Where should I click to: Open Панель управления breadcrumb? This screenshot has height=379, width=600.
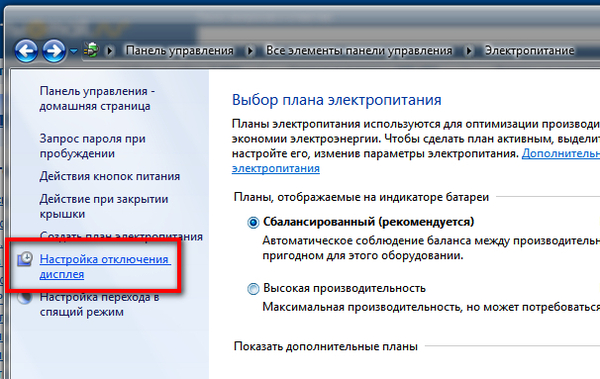179,51
